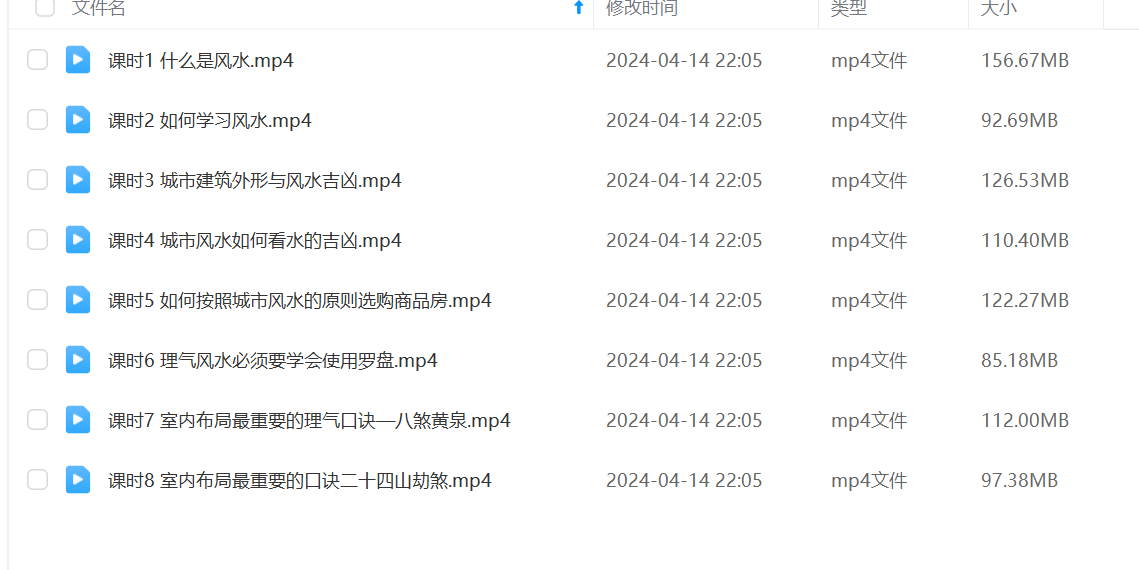The height and width of the screenshot is (570, 1139).
Task: Tick the checkbox for 课时8 二十四山劫煞.mp4
Action: (x=38, y=479)
